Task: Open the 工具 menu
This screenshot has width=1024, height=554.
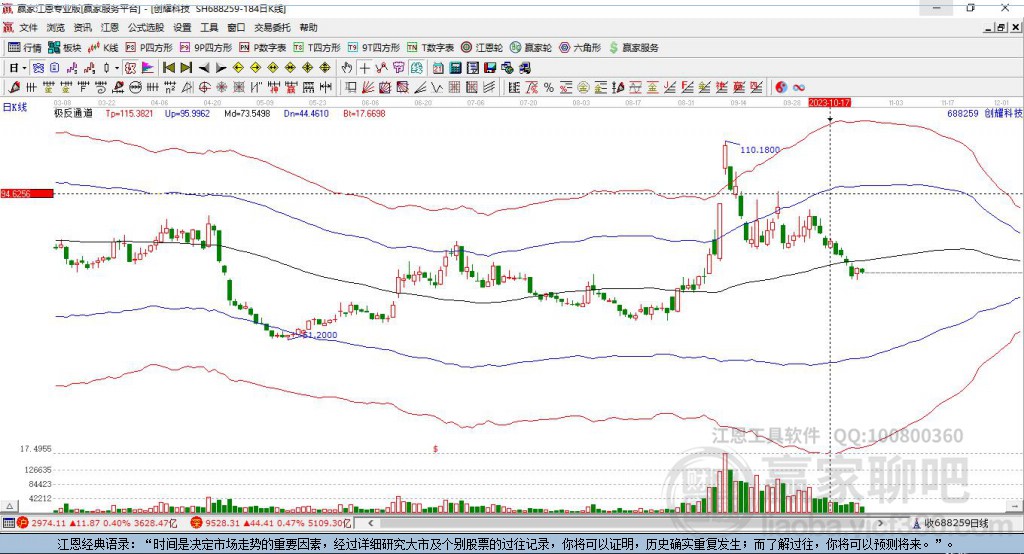Action: click(209, 27)
